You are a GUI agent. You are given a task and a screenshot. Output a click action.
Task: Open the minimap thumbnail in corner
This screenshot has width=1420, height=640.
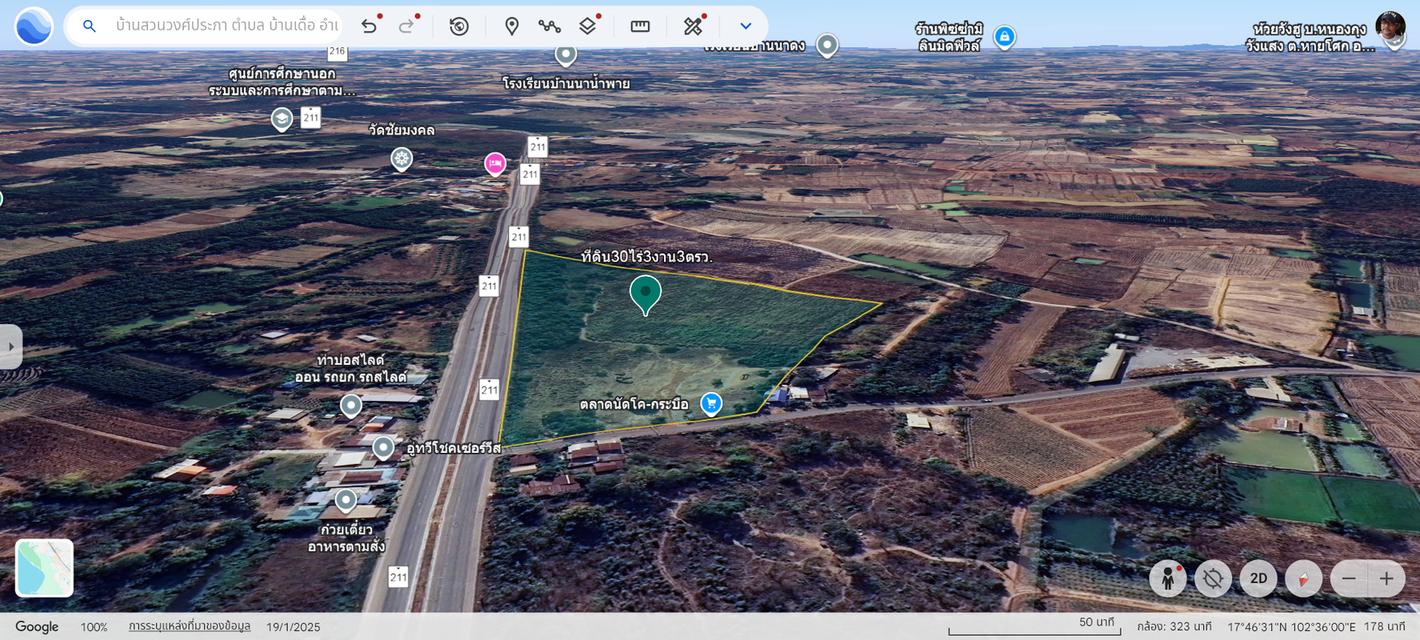coord(44,568)
